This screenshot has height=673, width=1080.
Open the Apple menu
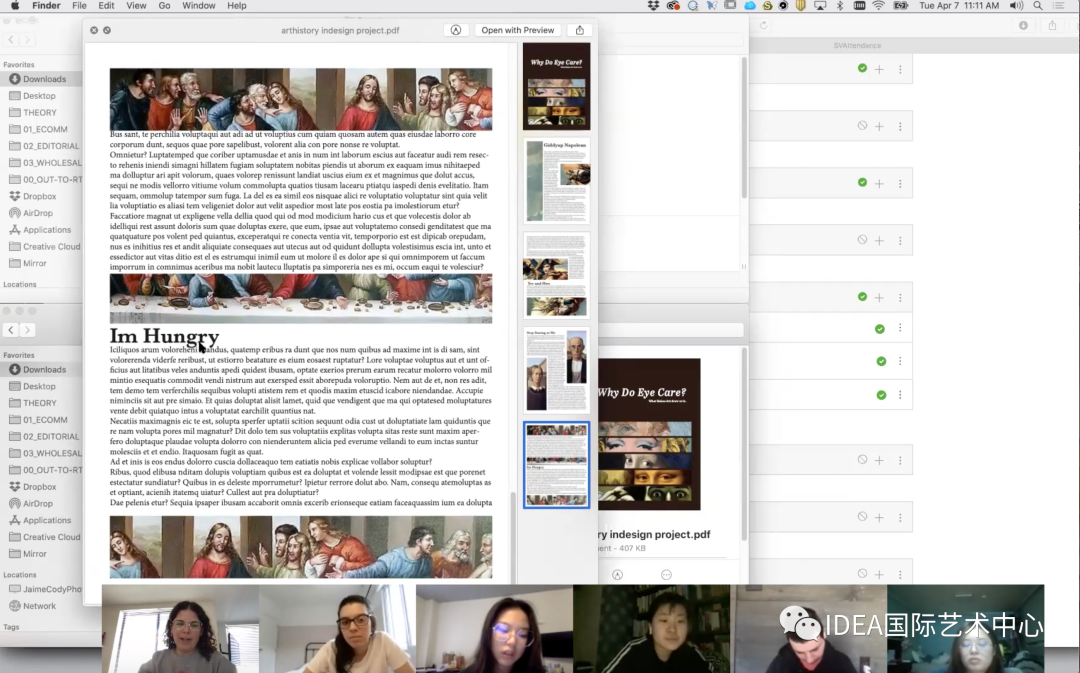[14, 6]
